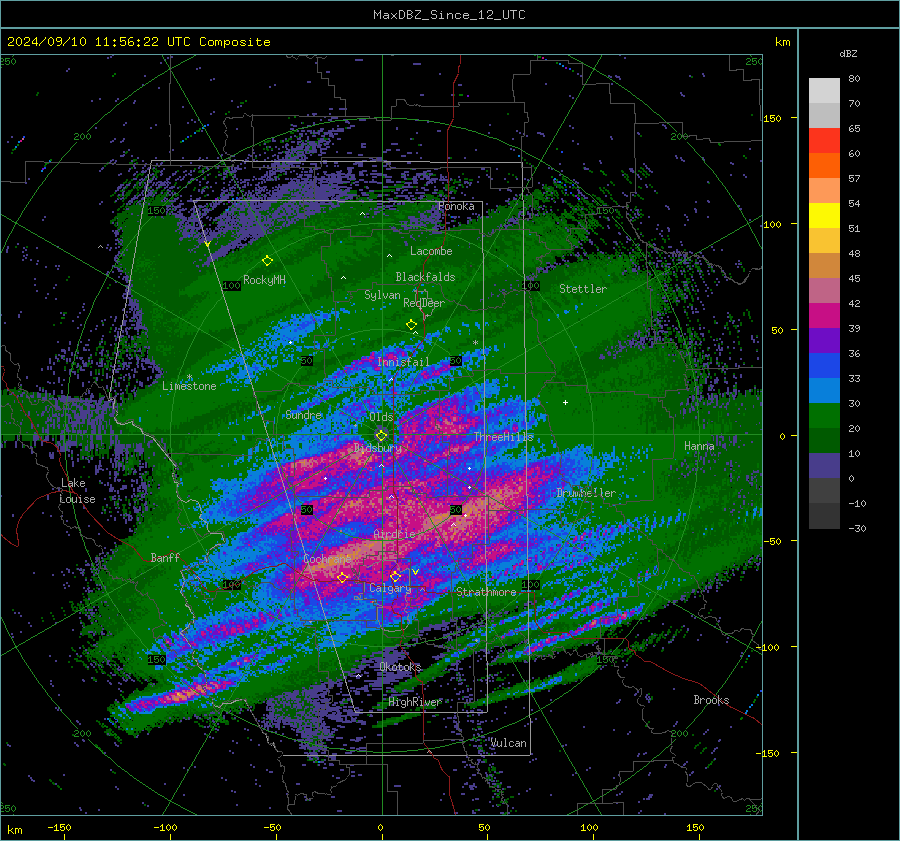Click the yellow diamond marker above Calgary
The width and height of the screenshot is (900, 841).
pos(395,576)
